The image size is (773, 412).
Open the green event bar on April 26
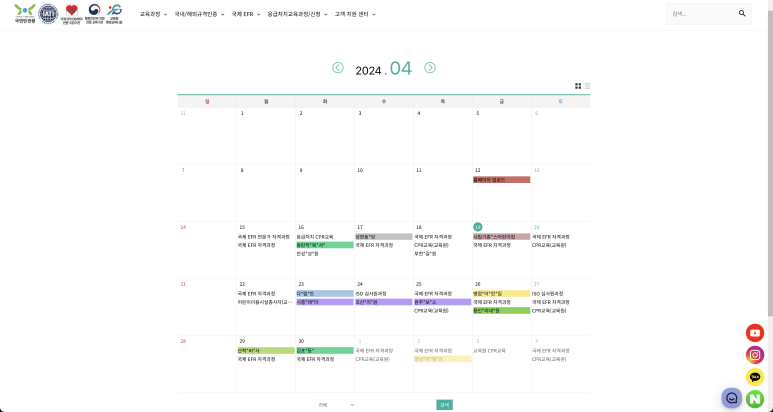coord(501,310)
